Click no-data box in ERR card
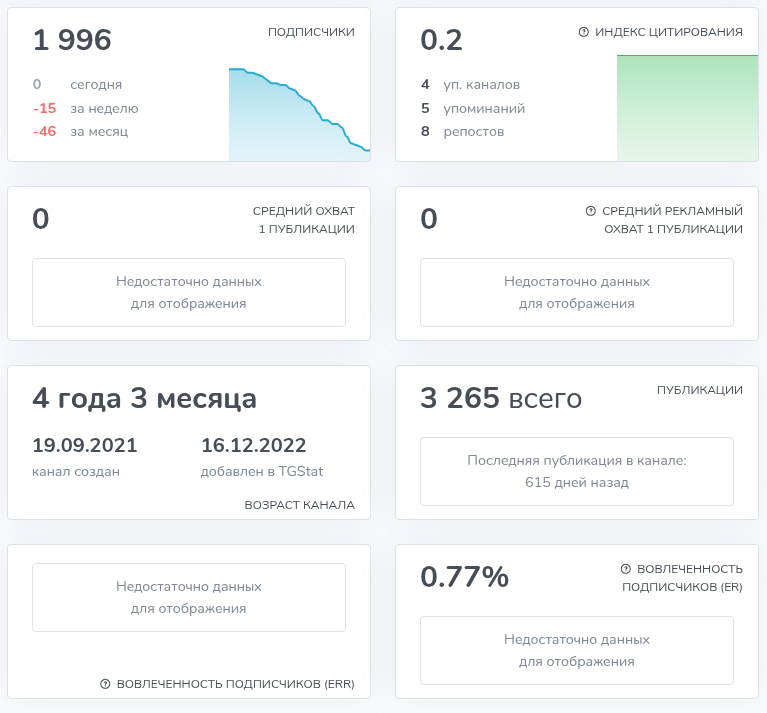Viewport: 767px width, 713px height. coord(189,598)
